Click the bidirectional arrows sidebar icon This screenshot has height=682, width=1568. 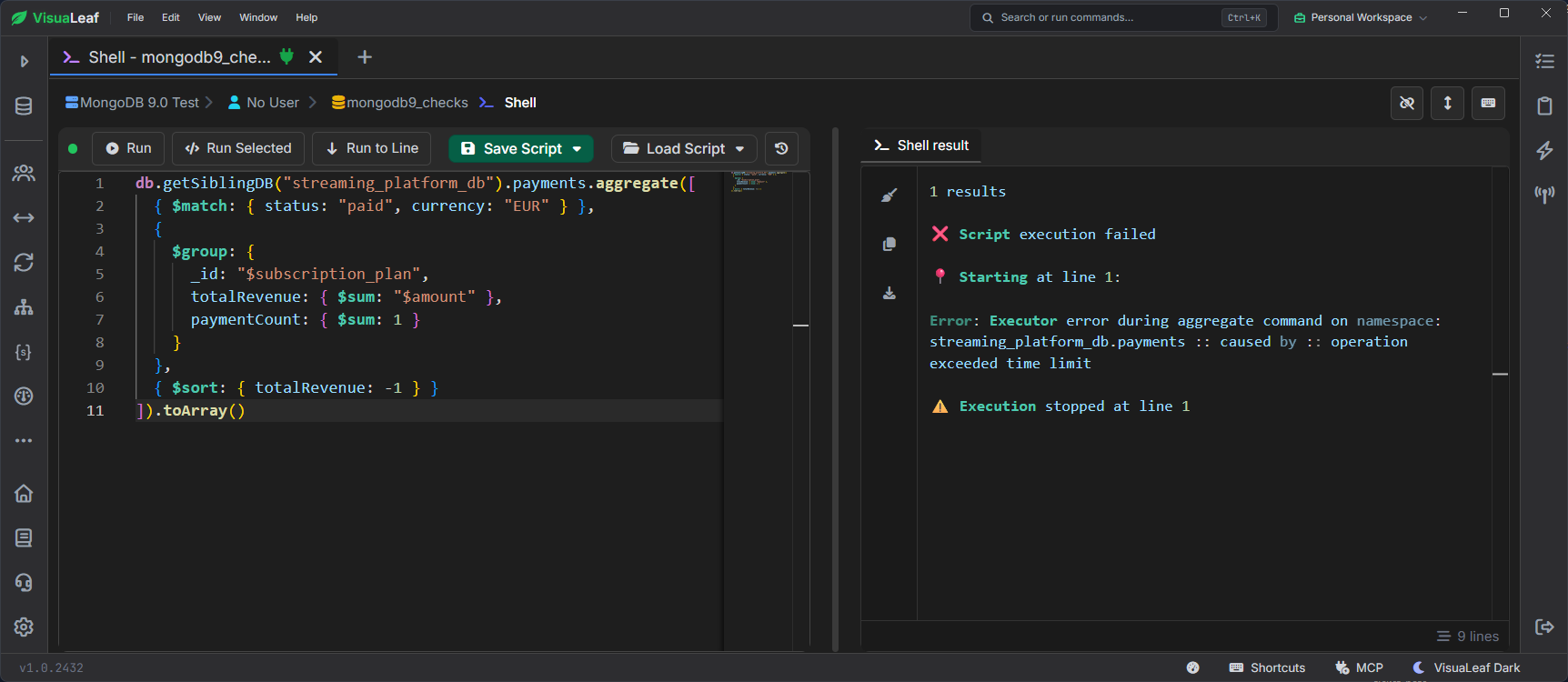(x=24, y=217)
